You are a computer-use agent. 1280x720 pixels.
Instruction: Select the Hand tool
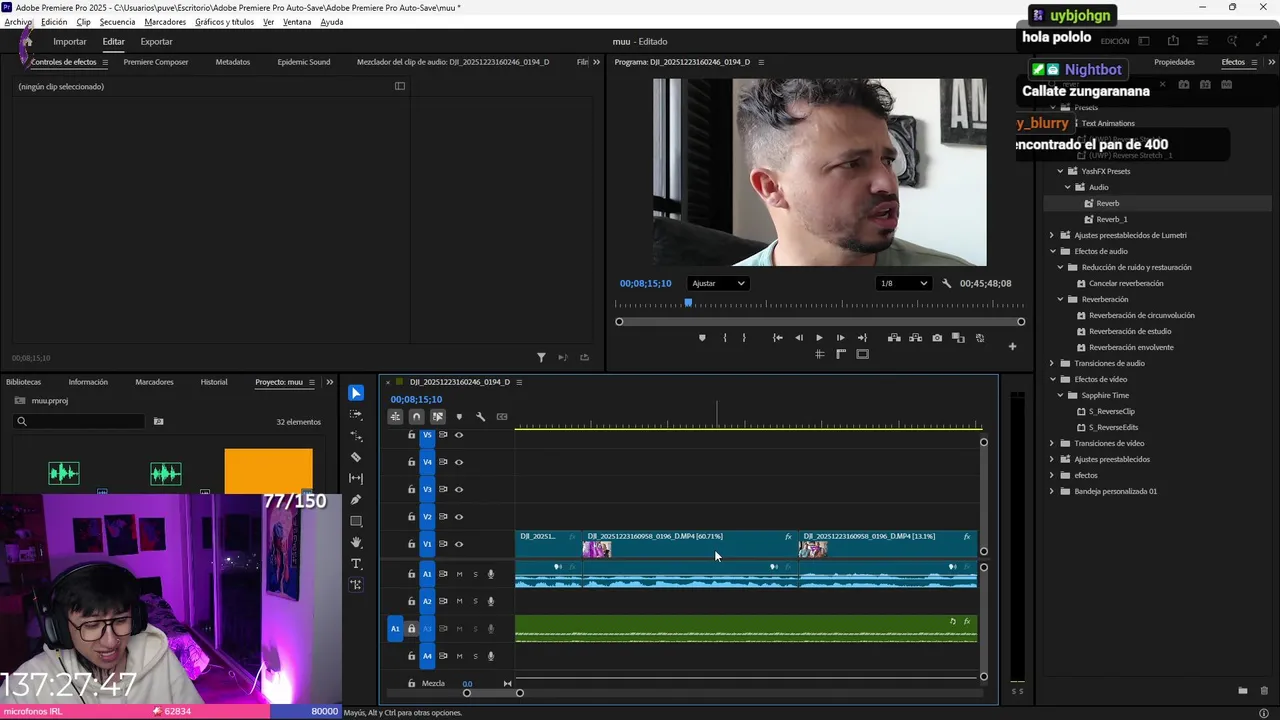356,542
